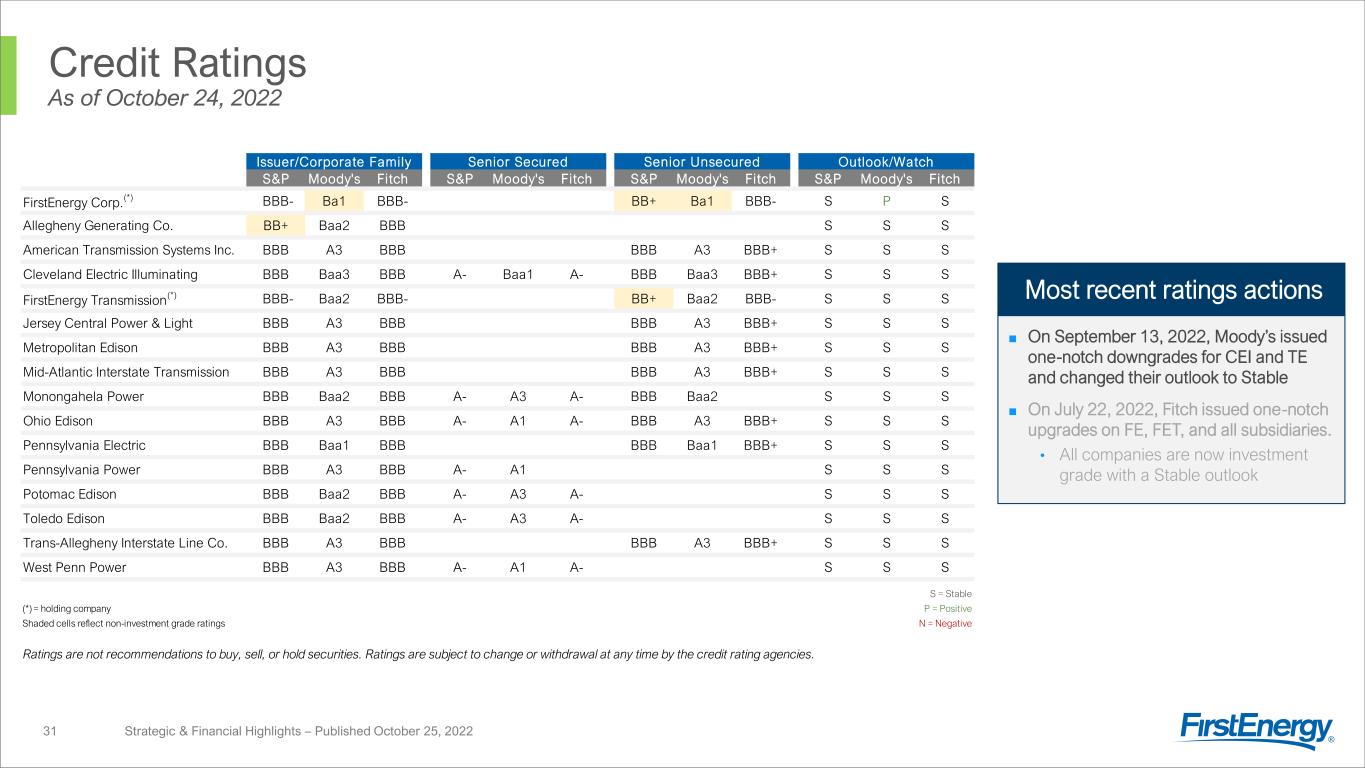Screen dimensions: 1365x768
Task: Click the "As of October 24, 2022" subtitle
Action: (166, 98)
